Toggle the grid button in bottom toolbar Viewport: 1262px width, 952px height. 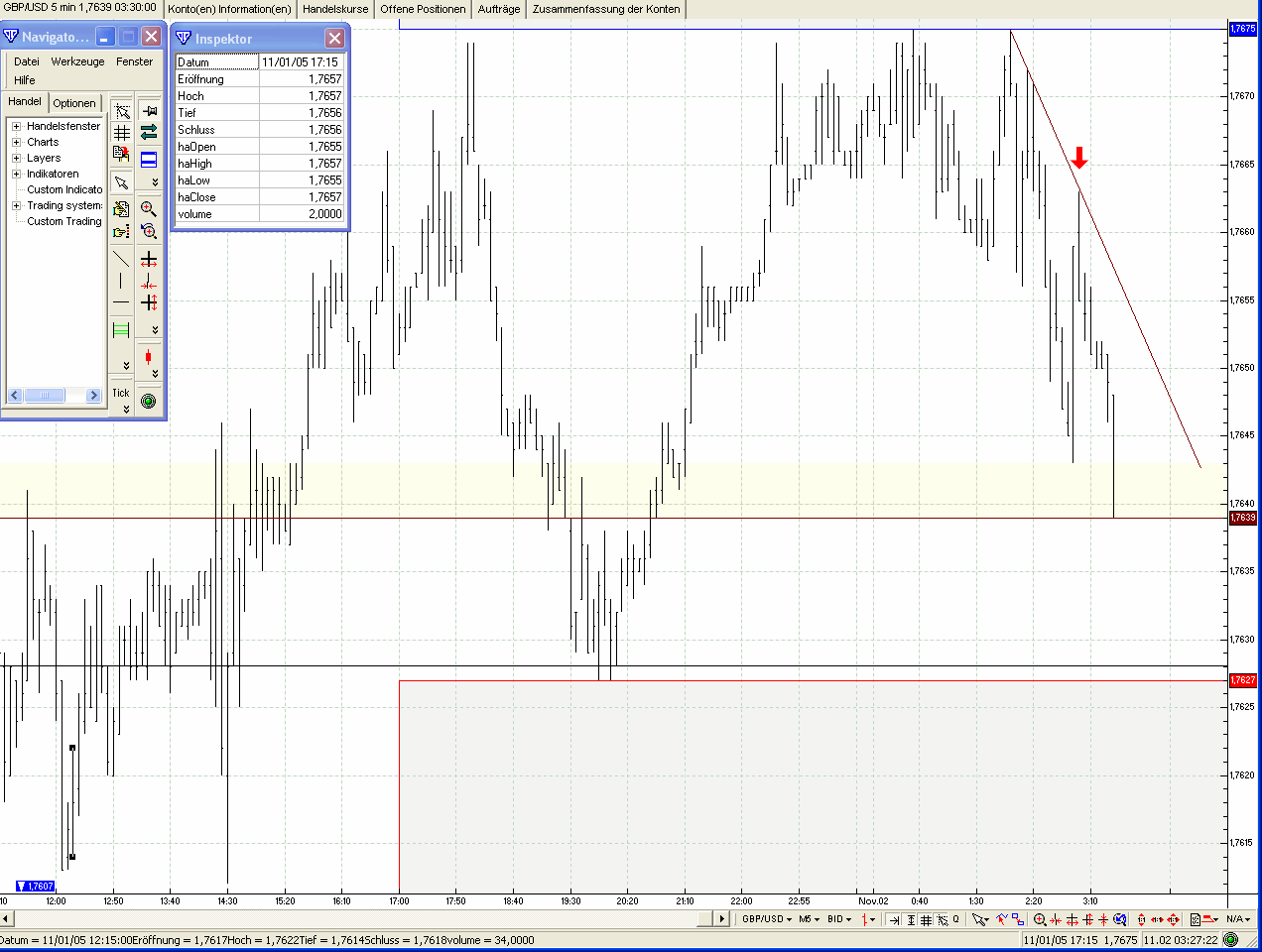[926, 919]
